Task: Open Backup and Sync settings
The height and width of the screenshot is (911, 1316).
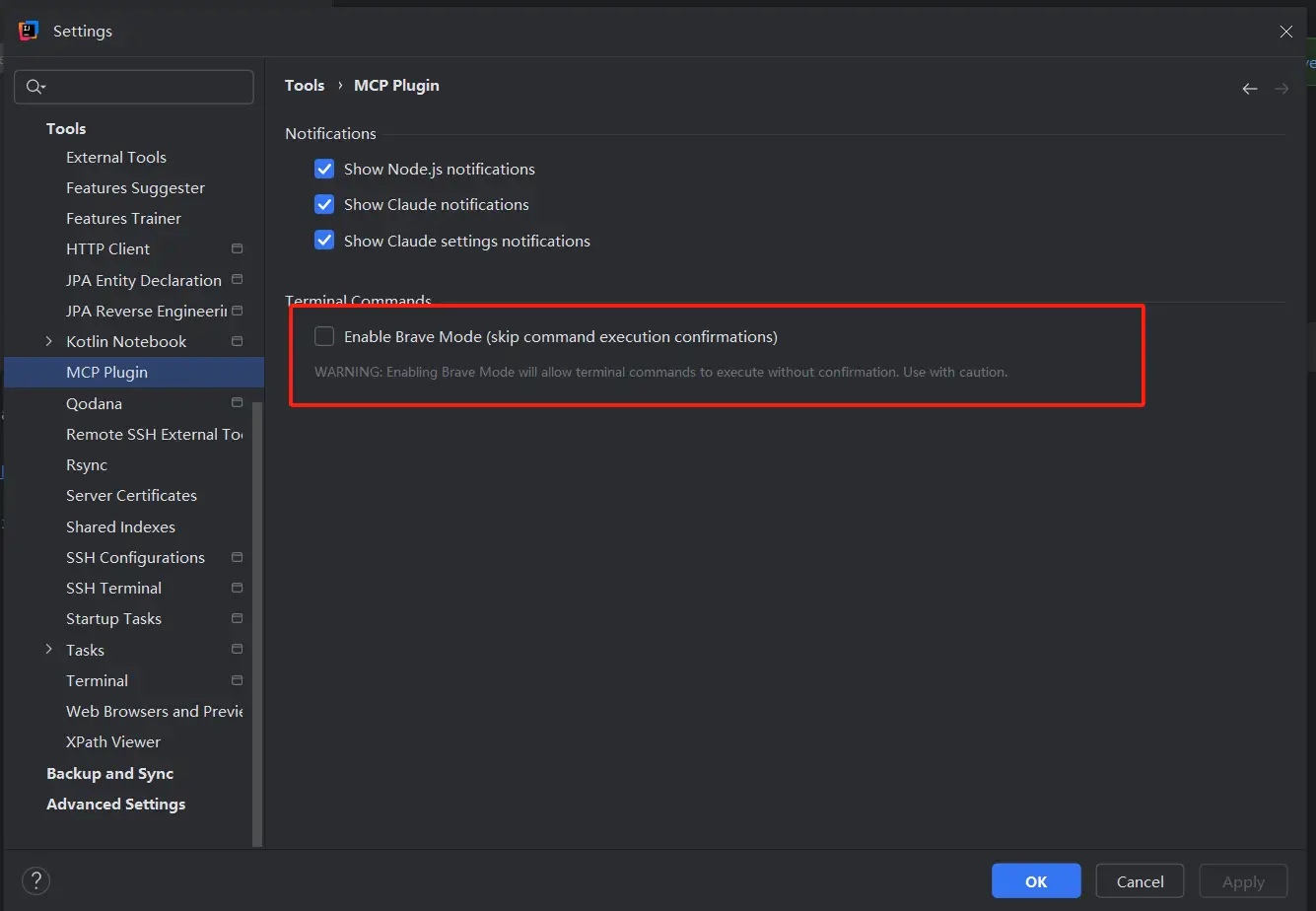Action: 109,773
